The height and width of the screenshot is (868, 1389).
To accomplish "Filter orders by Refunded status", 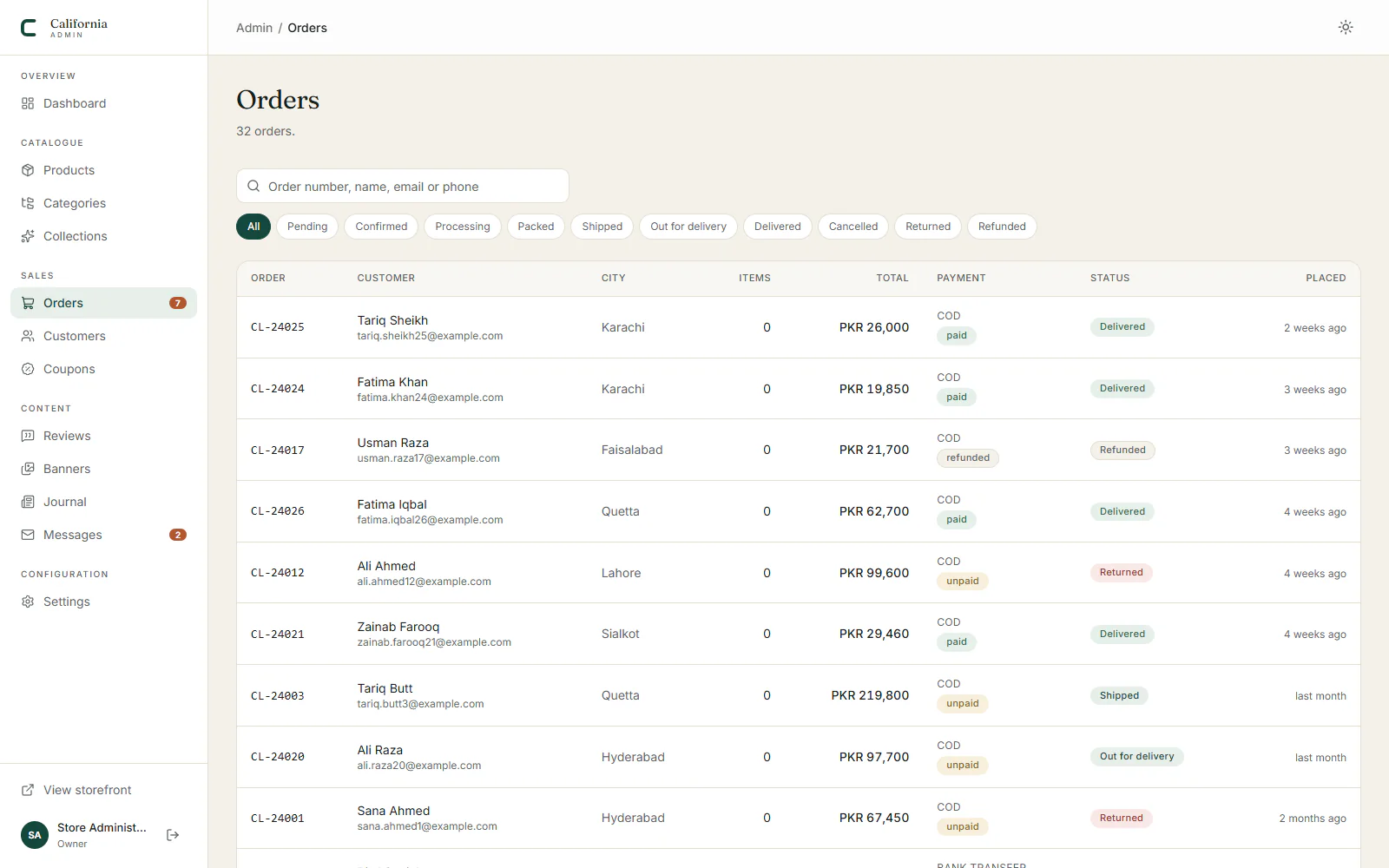I will pyautogui.click(x=1002, y=227).
